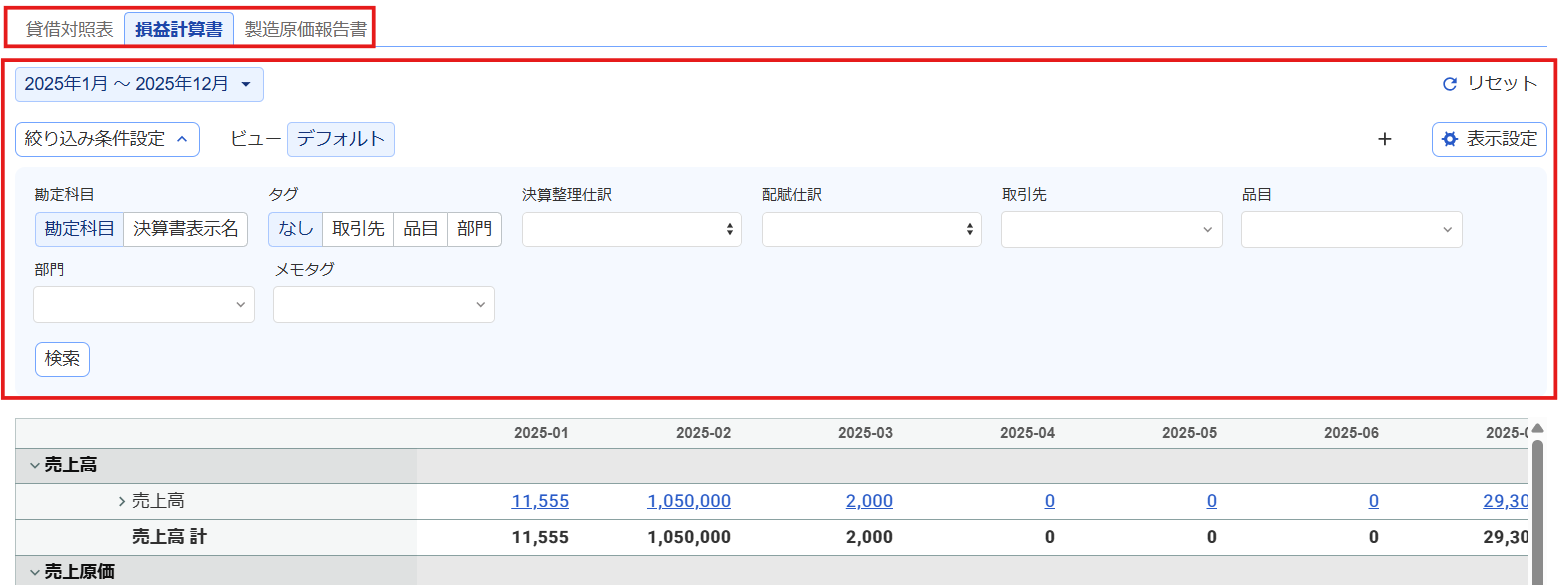The height and width of the screenshot is (585, 1559).
Task: Open the 取引先 filter combo box
Action: click(x=1112, y=229)
